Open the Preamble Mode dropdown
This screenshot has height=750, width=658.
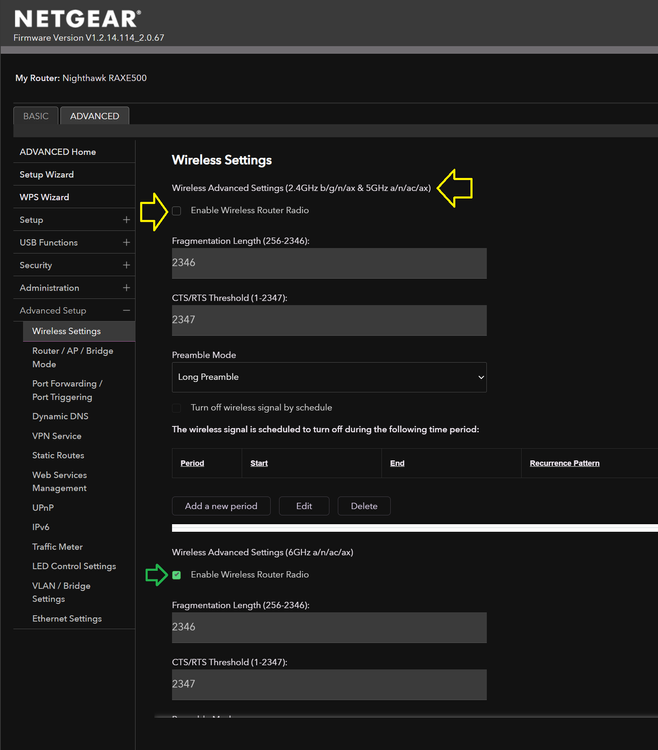pos(329,377)
